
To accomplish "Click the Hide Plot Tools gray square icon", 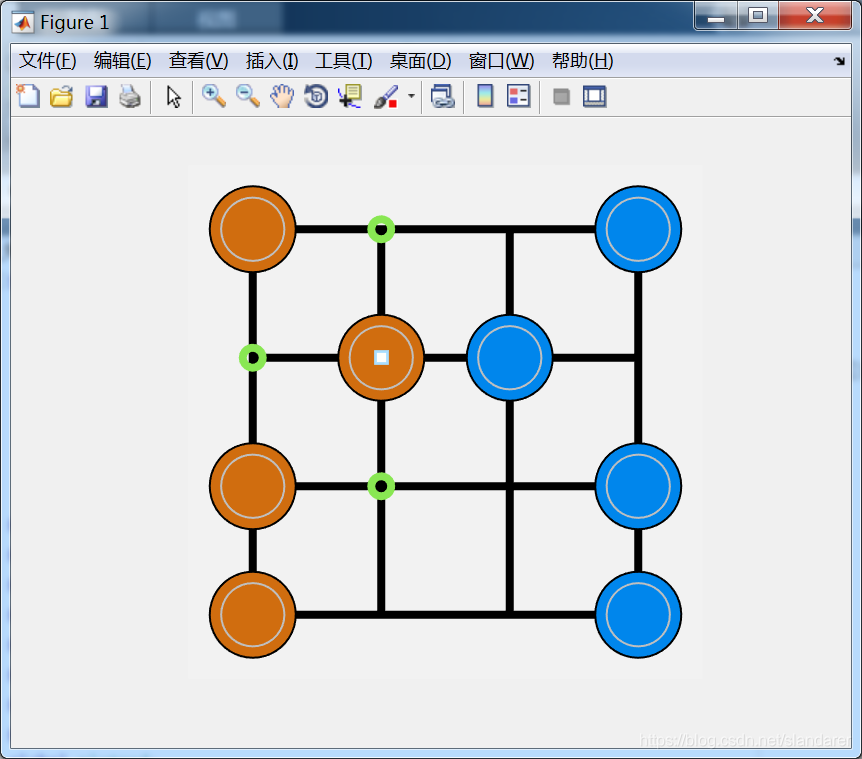I will (561, 97).
